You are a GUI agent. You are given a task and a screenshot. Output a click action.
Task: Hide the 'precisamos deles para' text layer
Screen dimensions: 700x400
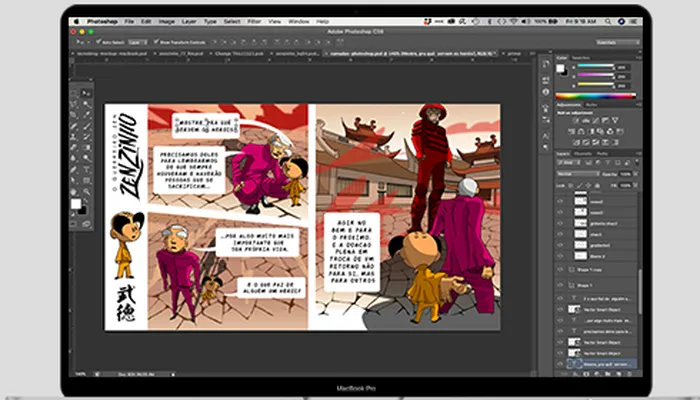point(560,331)
